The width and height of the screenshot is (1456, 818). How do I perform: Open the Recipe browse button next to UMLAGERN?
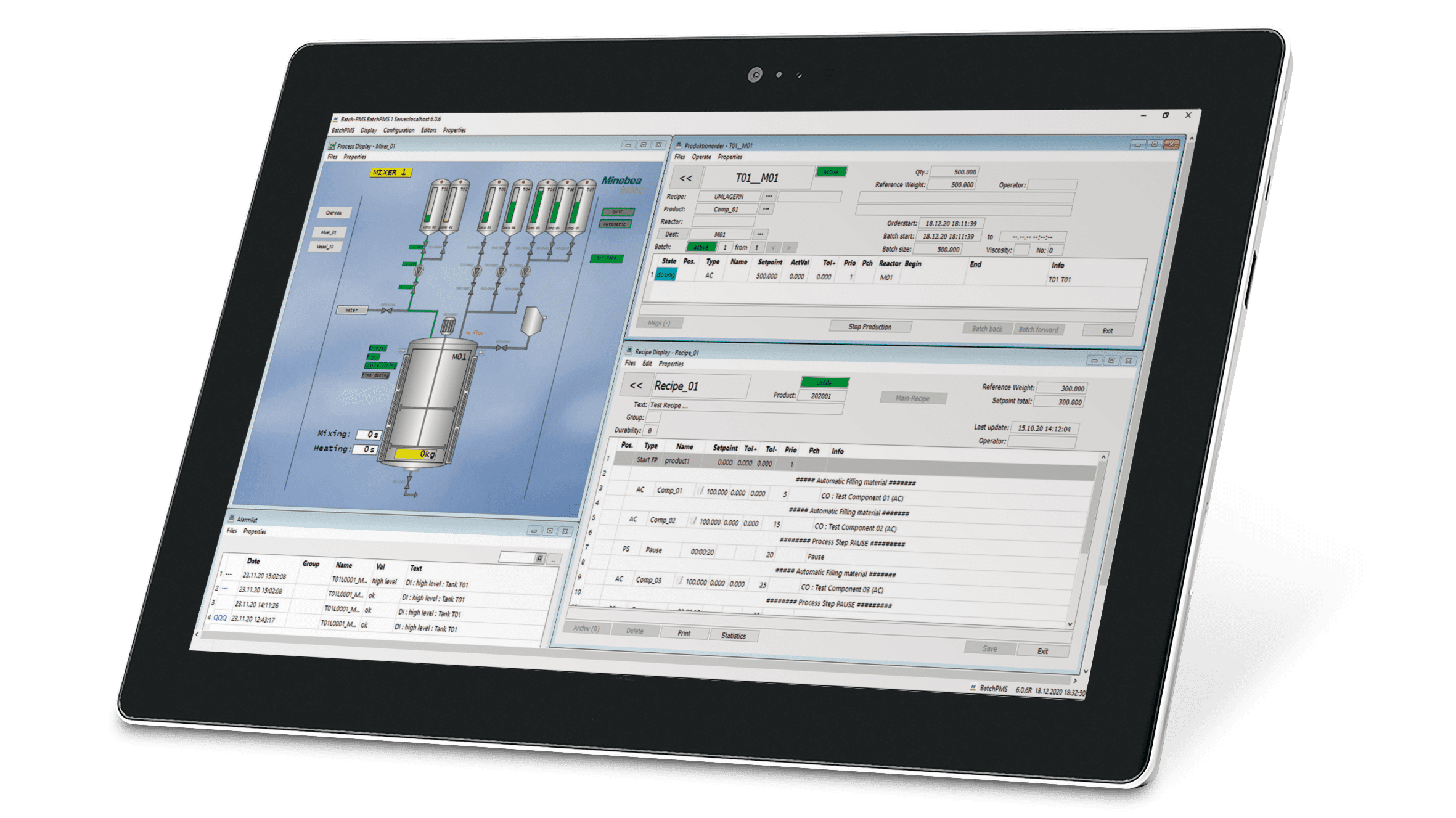(769, 197)
